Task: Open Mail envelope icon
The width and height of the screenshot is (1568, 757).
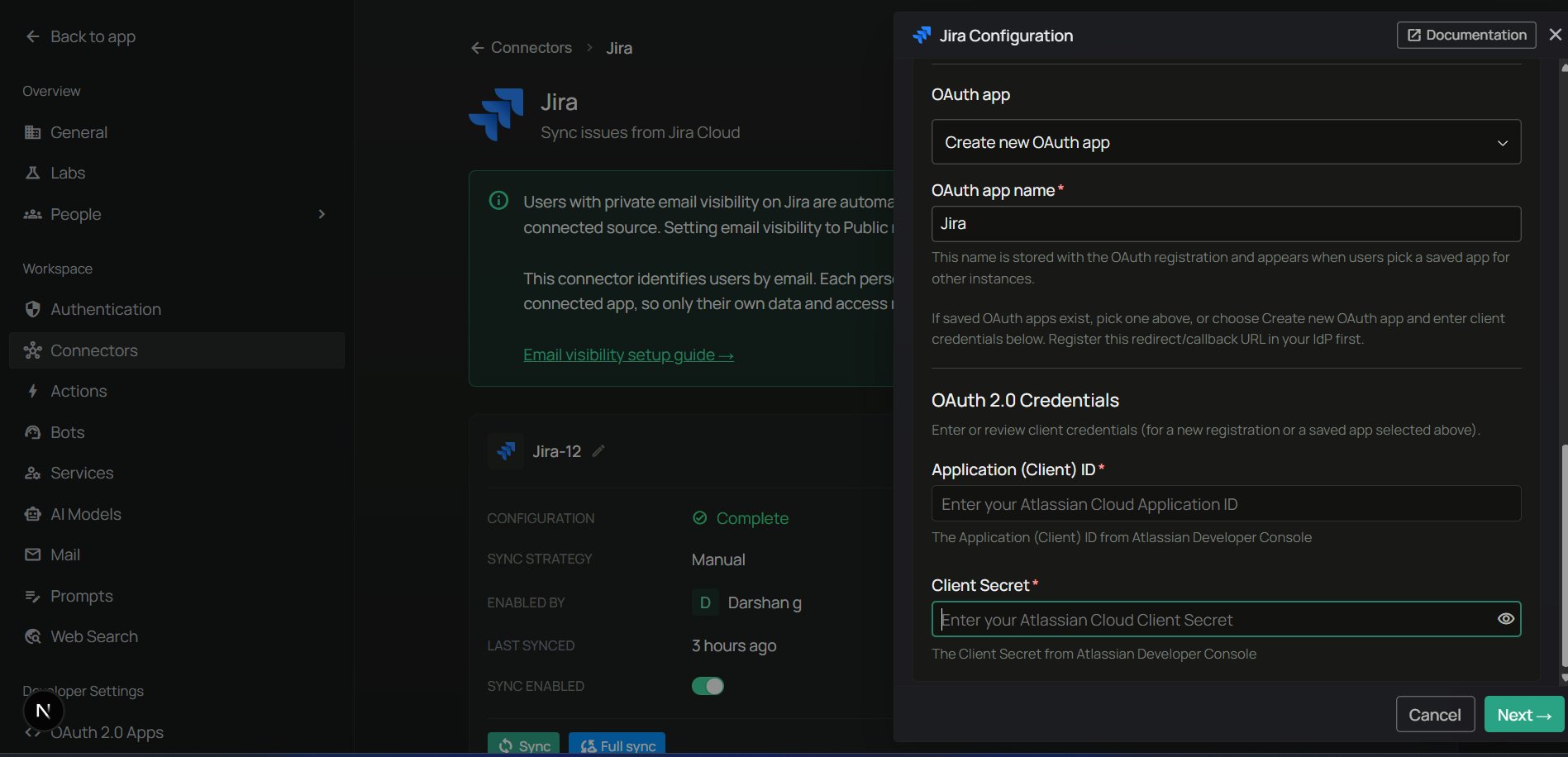Action: [32, 555]
